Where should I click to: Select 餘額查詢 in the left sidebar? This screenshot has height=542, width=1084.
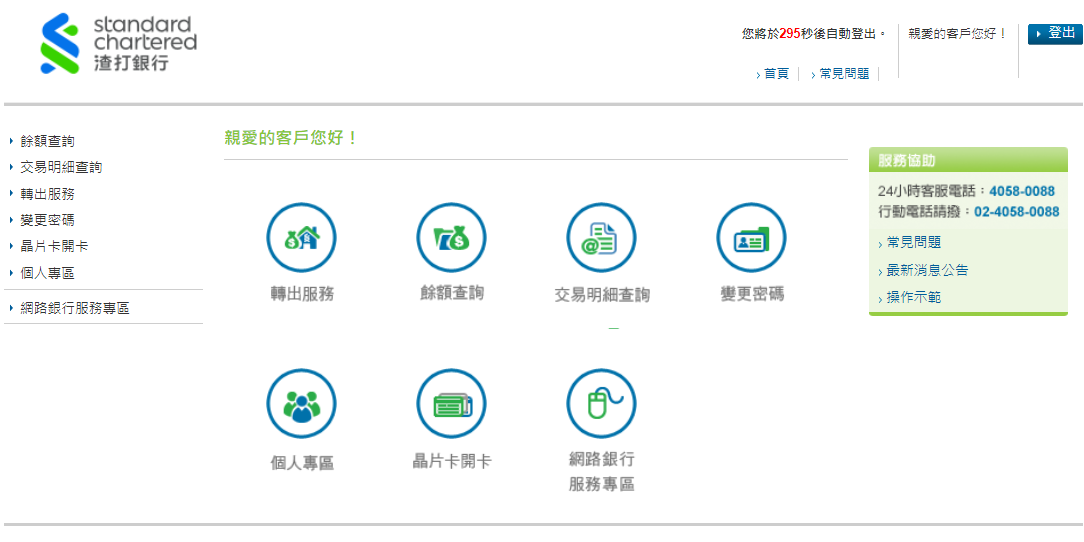tap(47, 142)
